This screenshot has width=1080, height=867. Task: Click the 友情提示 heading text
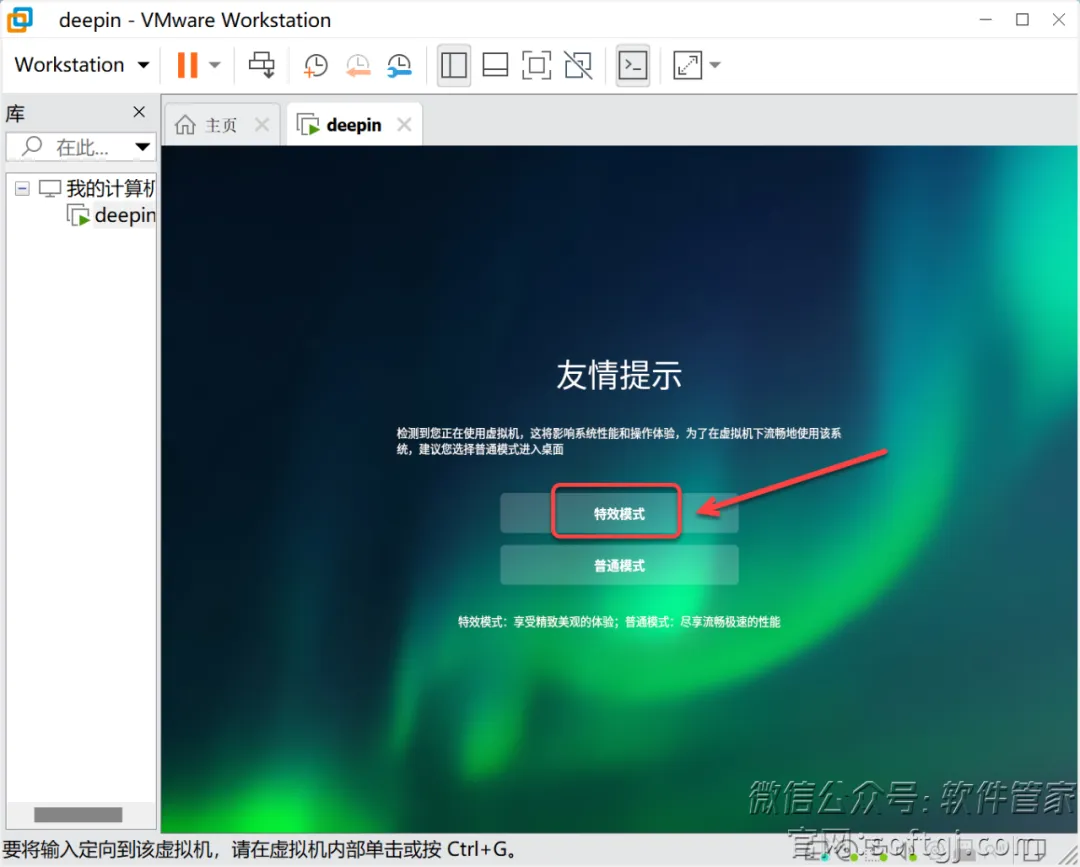(x=619, y=375)
